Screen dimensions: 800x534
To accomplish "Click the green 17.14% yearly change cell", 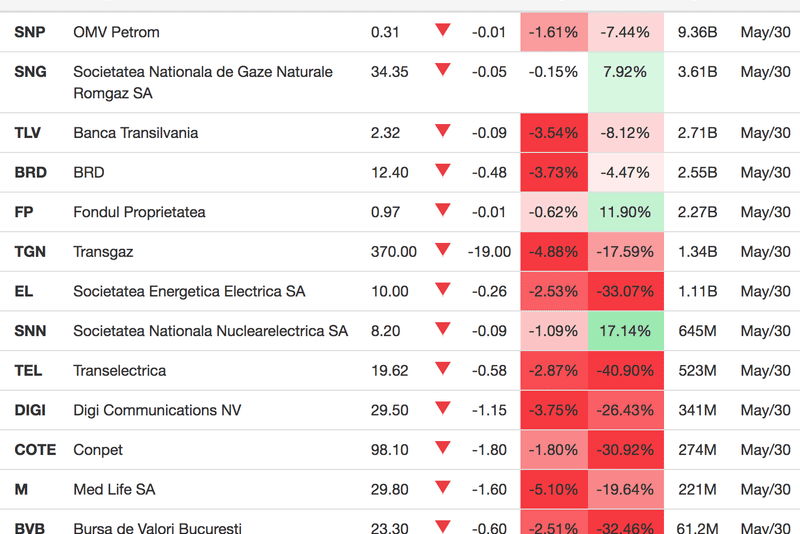I will click(625, 331).
